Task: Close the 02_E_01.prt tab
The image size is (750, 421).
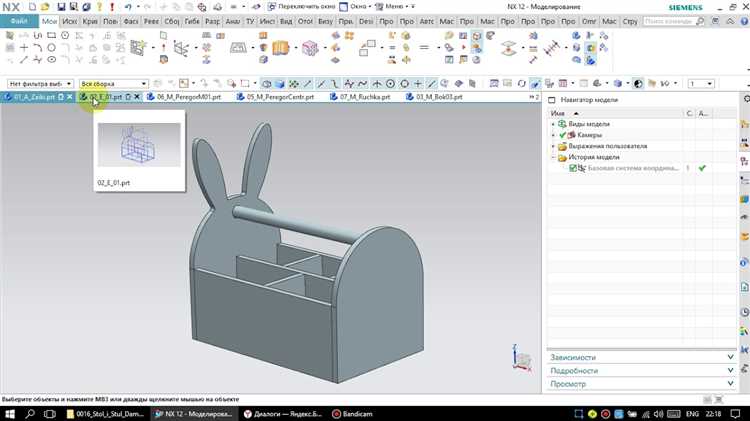Action: point(137,97)
